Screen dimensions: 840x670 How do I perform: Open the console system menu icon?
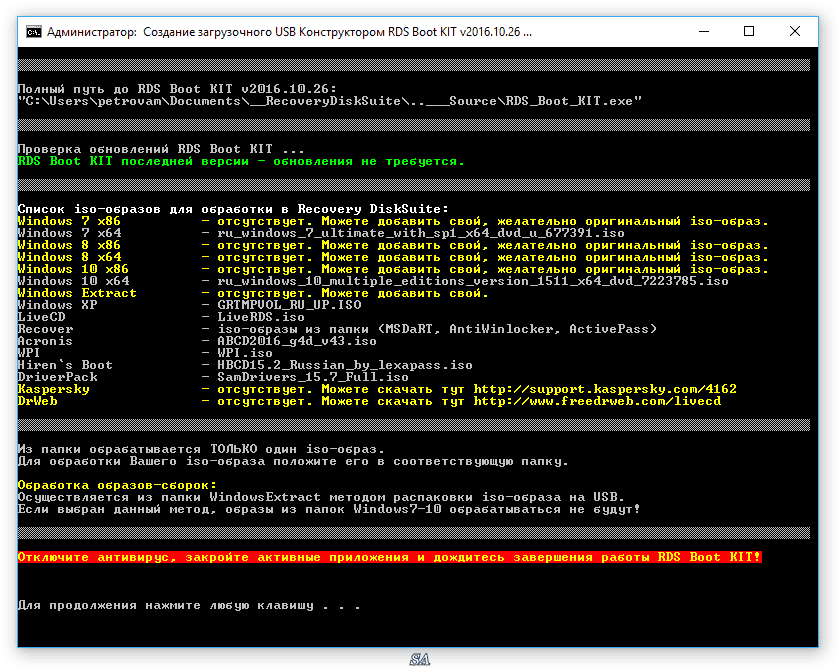(34, 32)
